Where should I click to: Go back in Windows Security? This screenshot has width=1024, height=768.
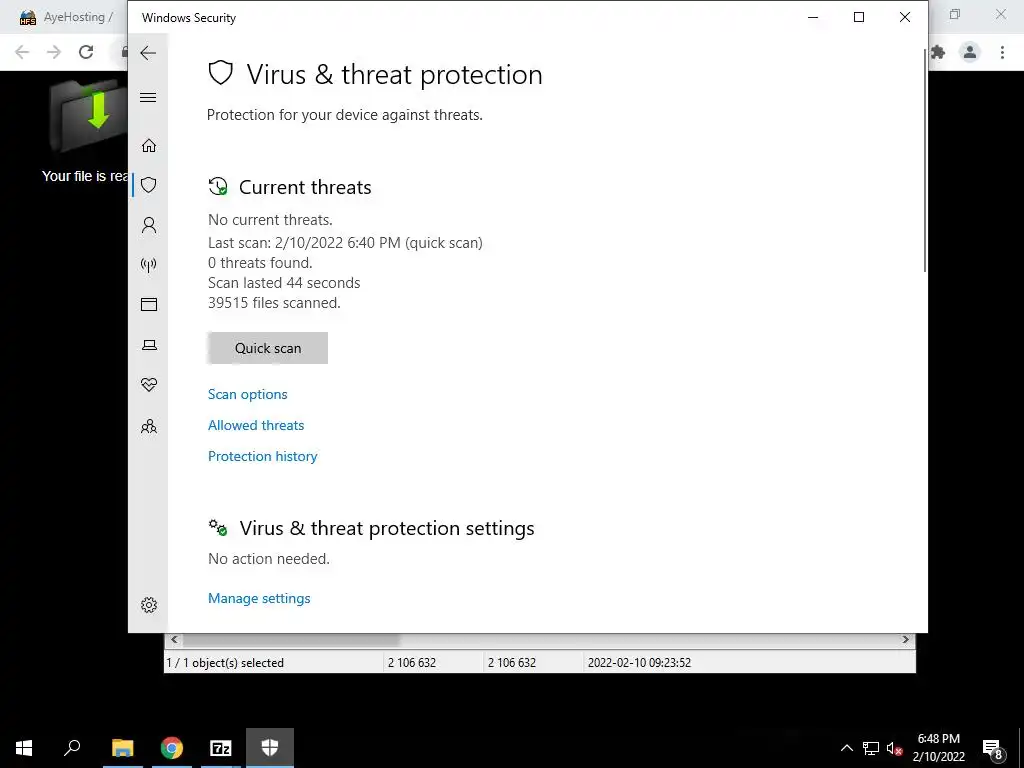[148, 53]
